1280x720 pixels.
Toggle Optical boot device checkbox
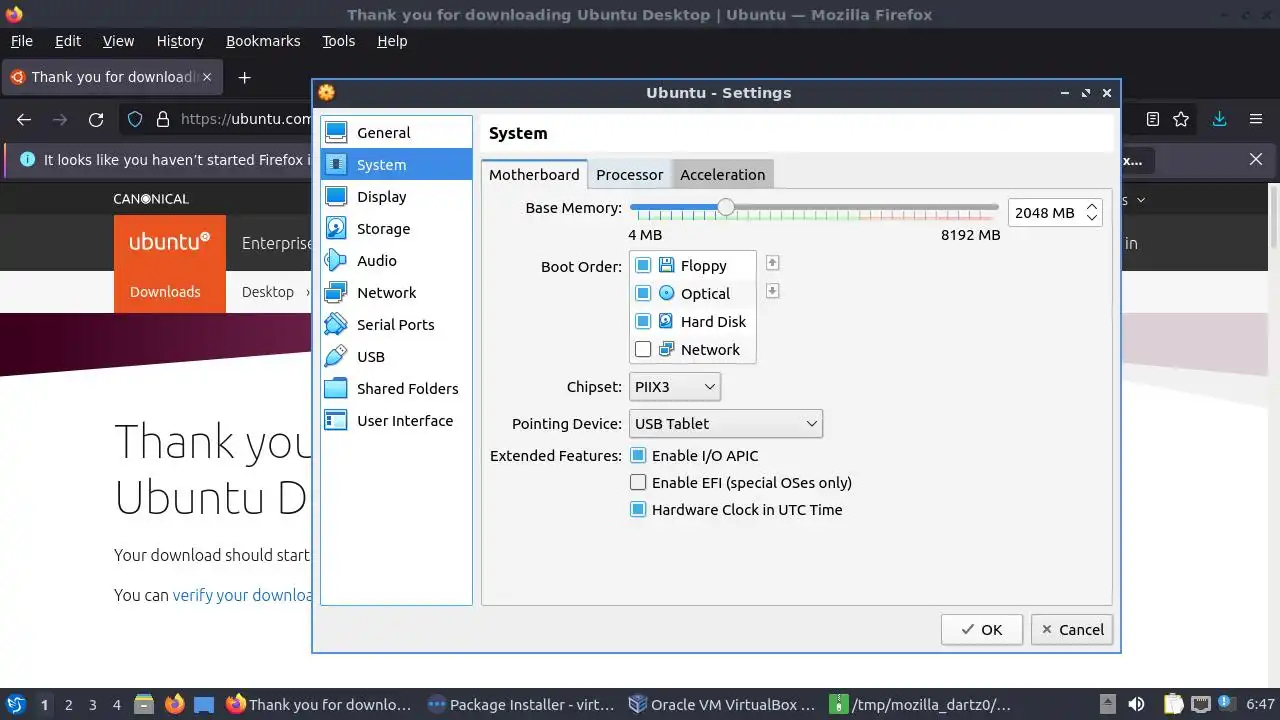[643, 293]
